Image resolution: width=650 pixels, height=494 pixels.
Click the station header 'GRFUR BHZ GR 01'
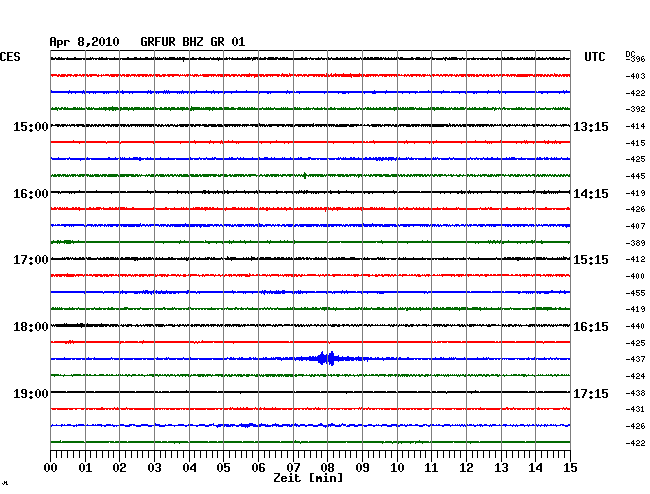193,42
